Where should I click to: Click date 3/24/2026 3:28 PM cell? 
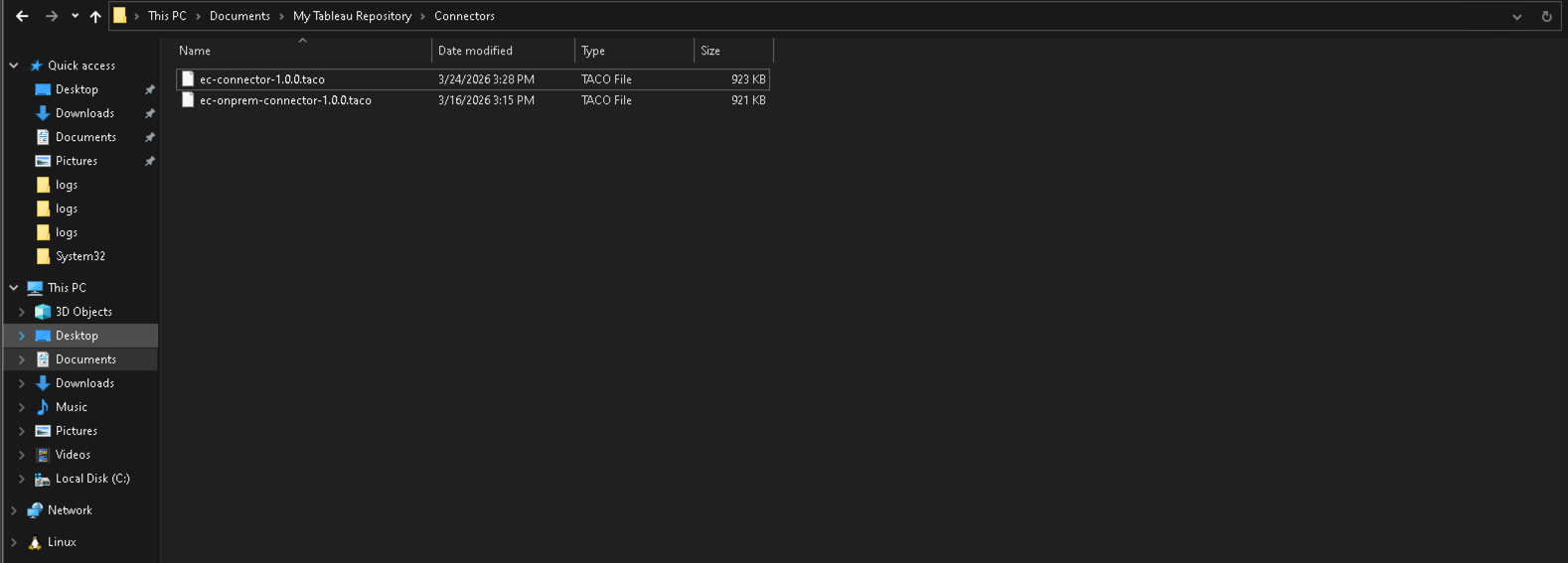[486, 79]
